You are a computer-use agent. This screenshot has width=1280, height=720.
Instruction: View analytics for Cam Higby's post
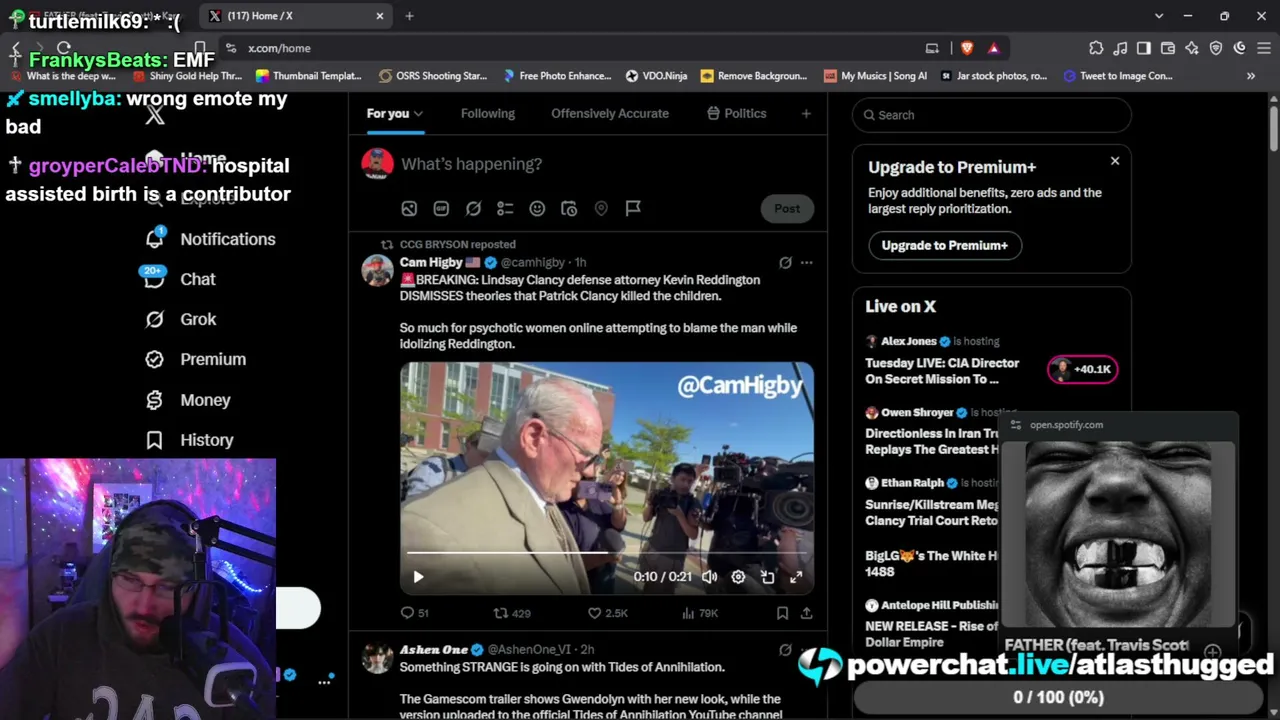coord(700,613)
